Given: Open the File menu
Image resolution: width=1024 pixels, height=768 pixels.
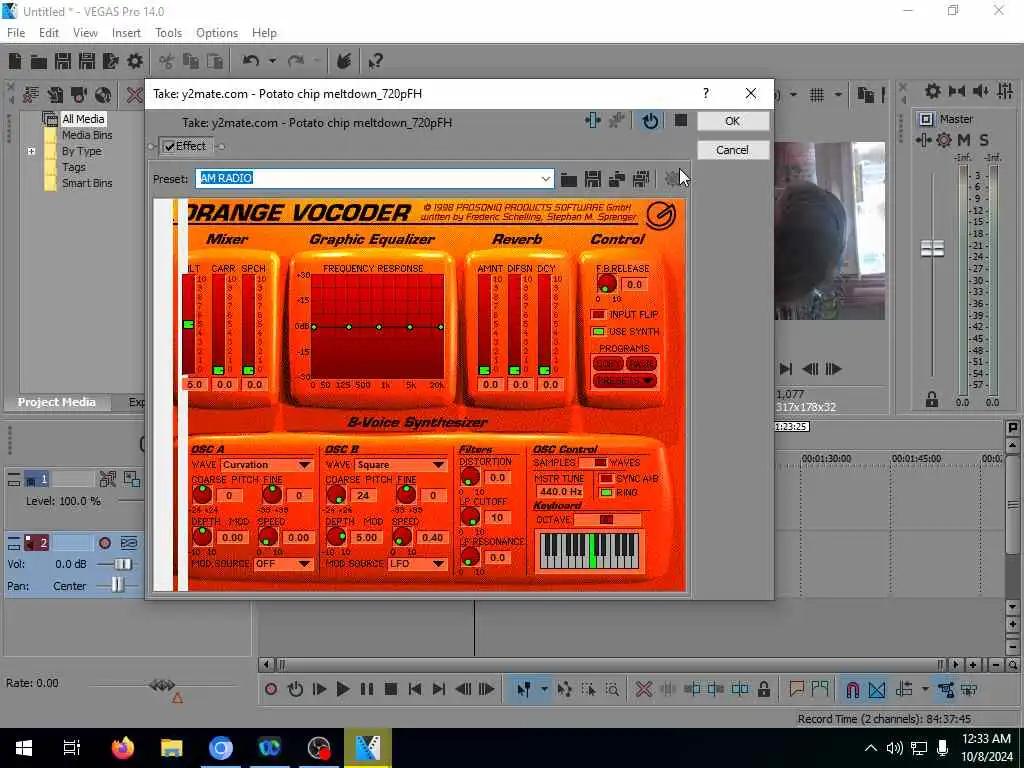Looking at the screenshot, I should tap(16, 33).
